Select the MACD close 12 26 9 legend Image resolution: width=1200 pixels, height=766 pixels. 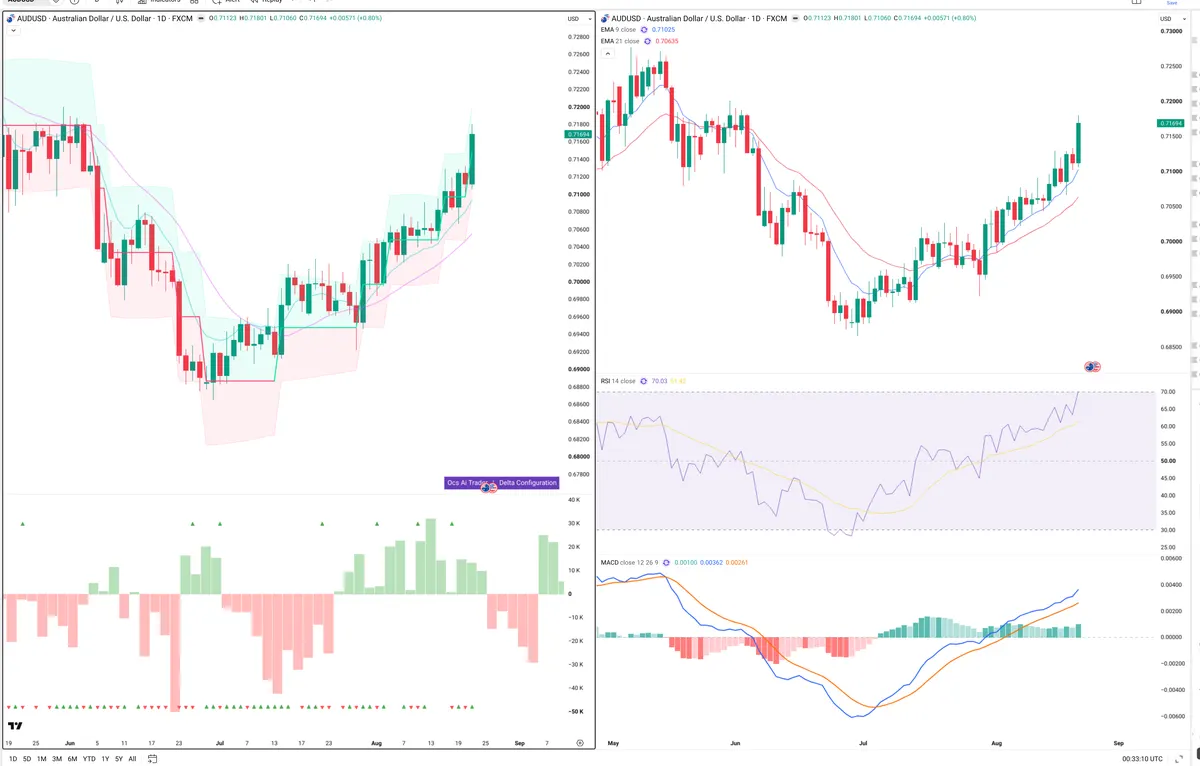click(629, 562)
